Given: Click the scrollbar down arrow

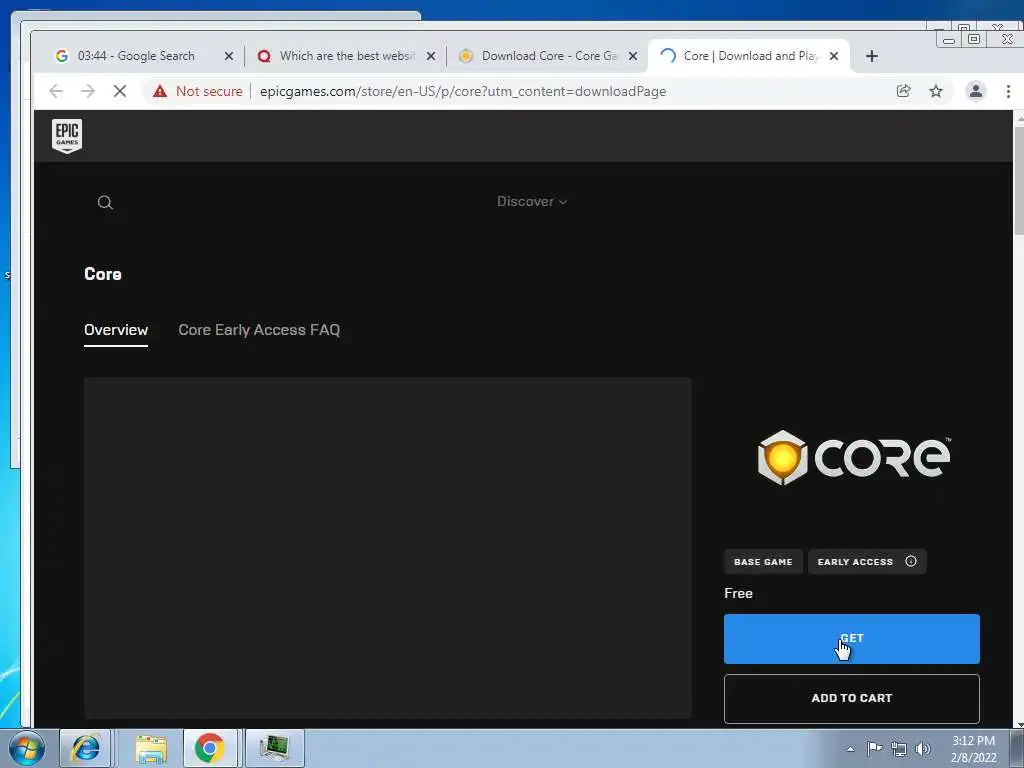Looking at the screenshot, I should [x=1019, y=724].
